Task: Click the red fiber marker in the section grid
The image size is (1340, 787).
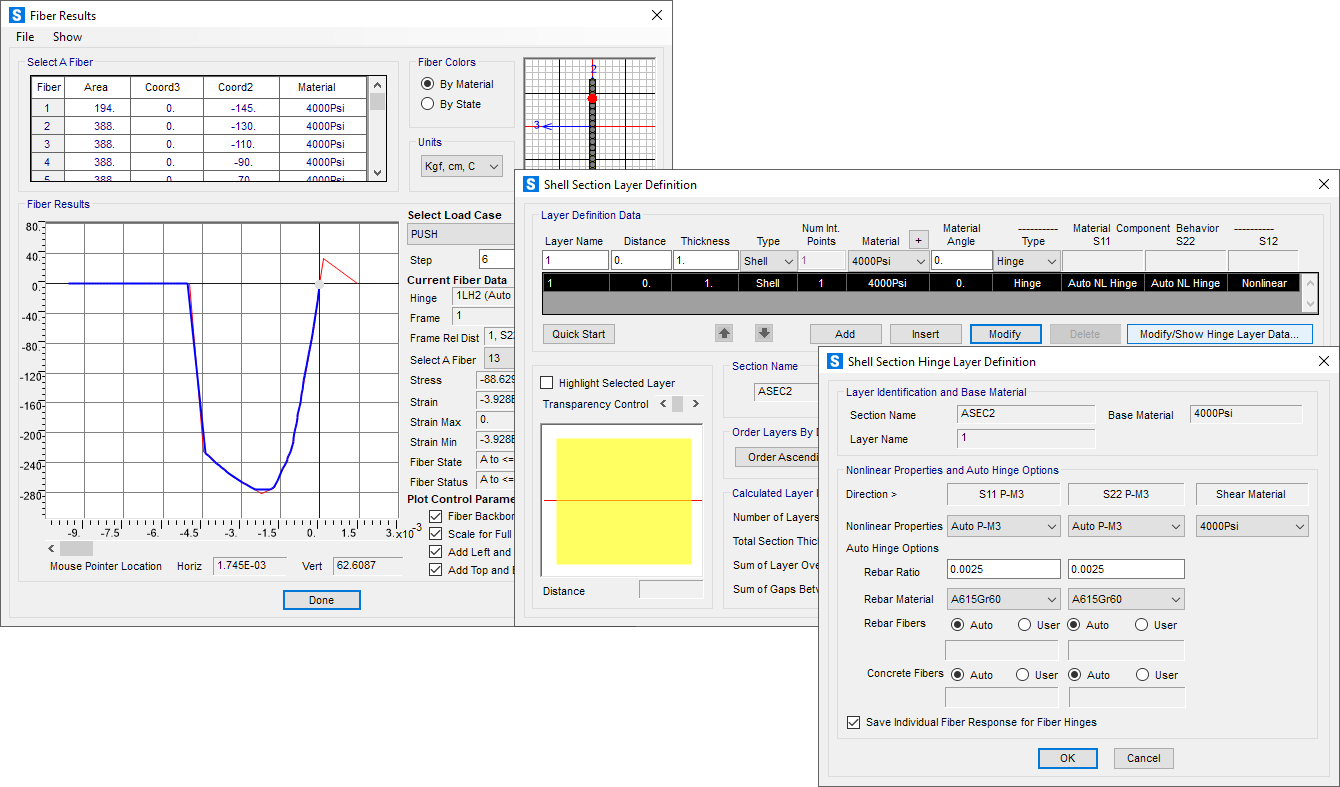Action: (x=592, y=98)
